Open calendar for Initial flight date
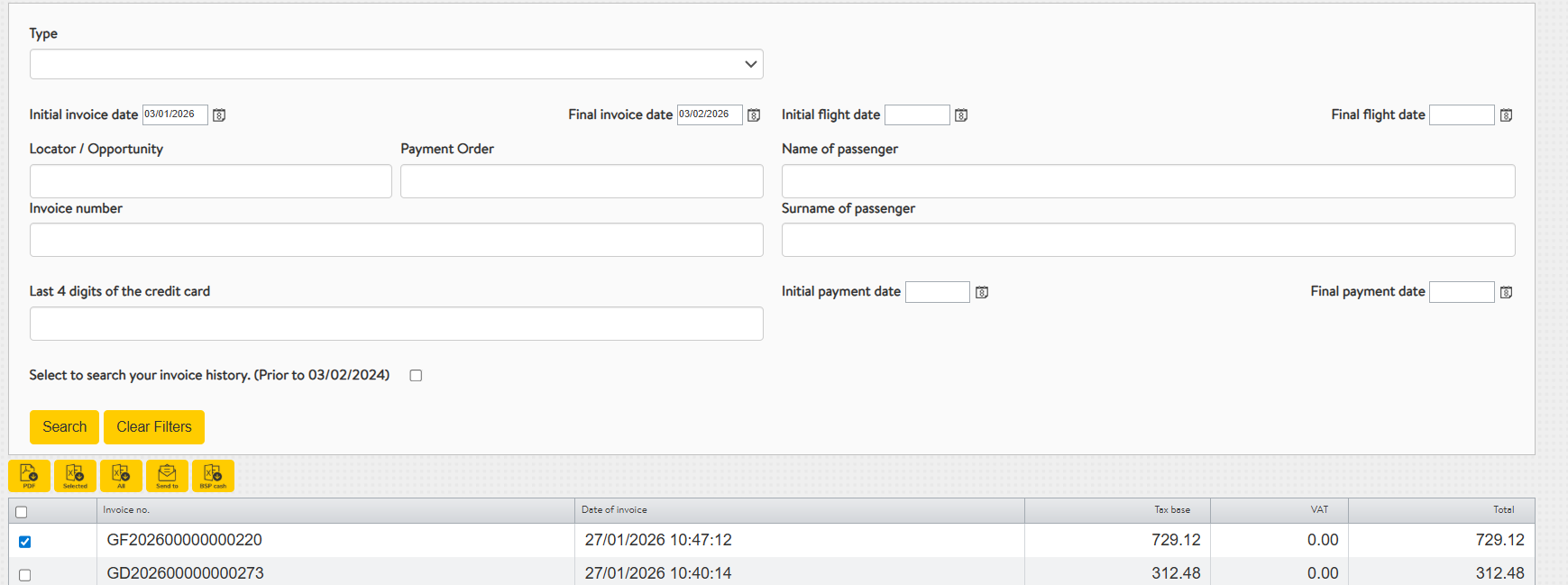1568x585 pixels. pyautogui.click(x=961, y=115)
